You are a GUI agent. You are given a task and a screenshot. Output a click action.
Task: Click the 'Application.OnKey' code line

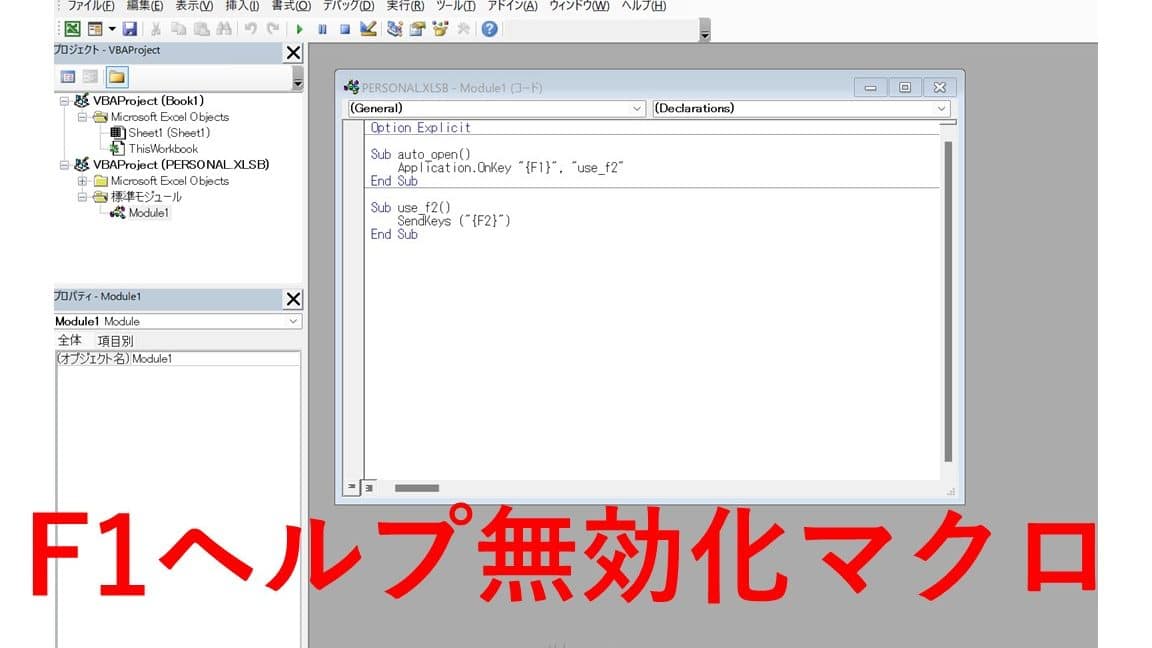(510, 168)
